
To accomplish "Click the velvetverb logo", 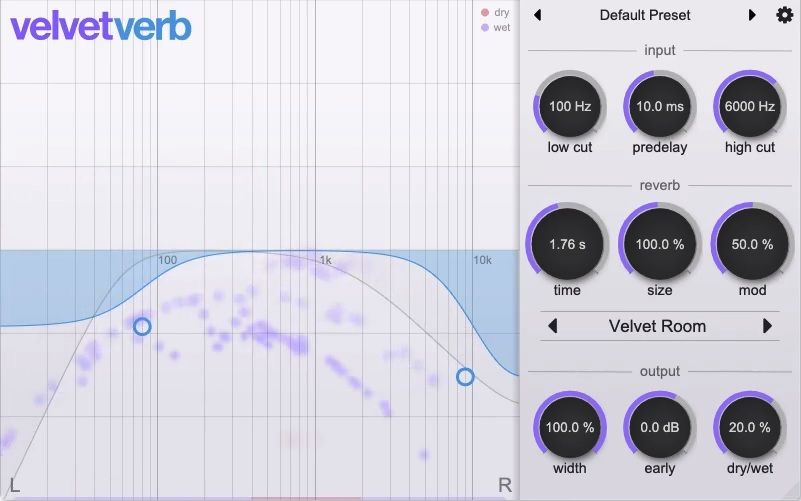I will tap(101, 26).
